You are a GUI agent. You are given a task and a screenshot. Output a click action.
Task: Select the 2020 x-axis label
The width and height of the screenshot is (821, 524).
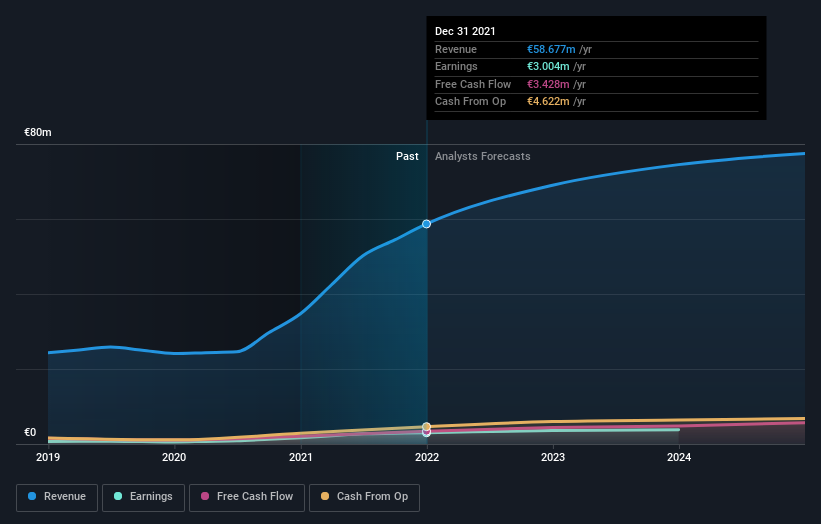(174, 458)
